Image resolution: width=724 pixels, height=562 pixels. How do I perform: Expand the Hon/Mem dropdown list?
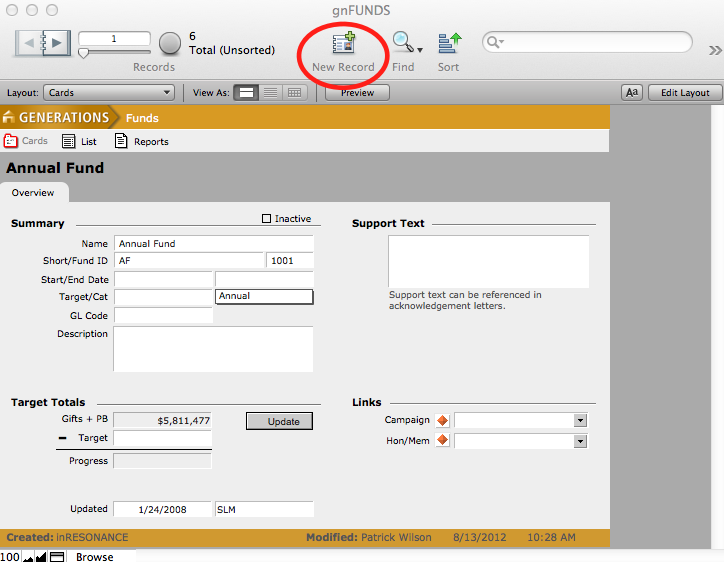580,441
